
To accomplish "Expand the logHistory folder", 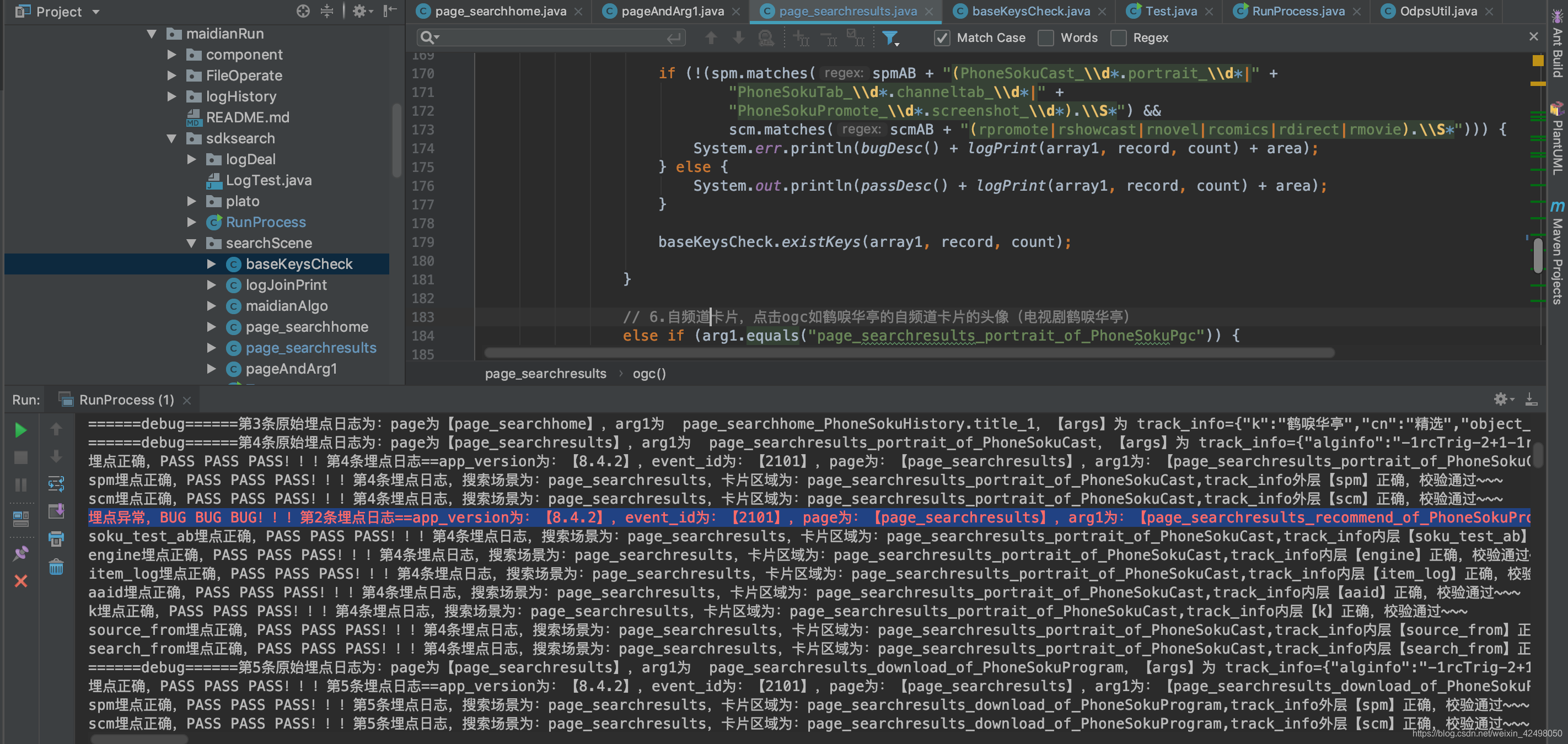I will (171, 97).
